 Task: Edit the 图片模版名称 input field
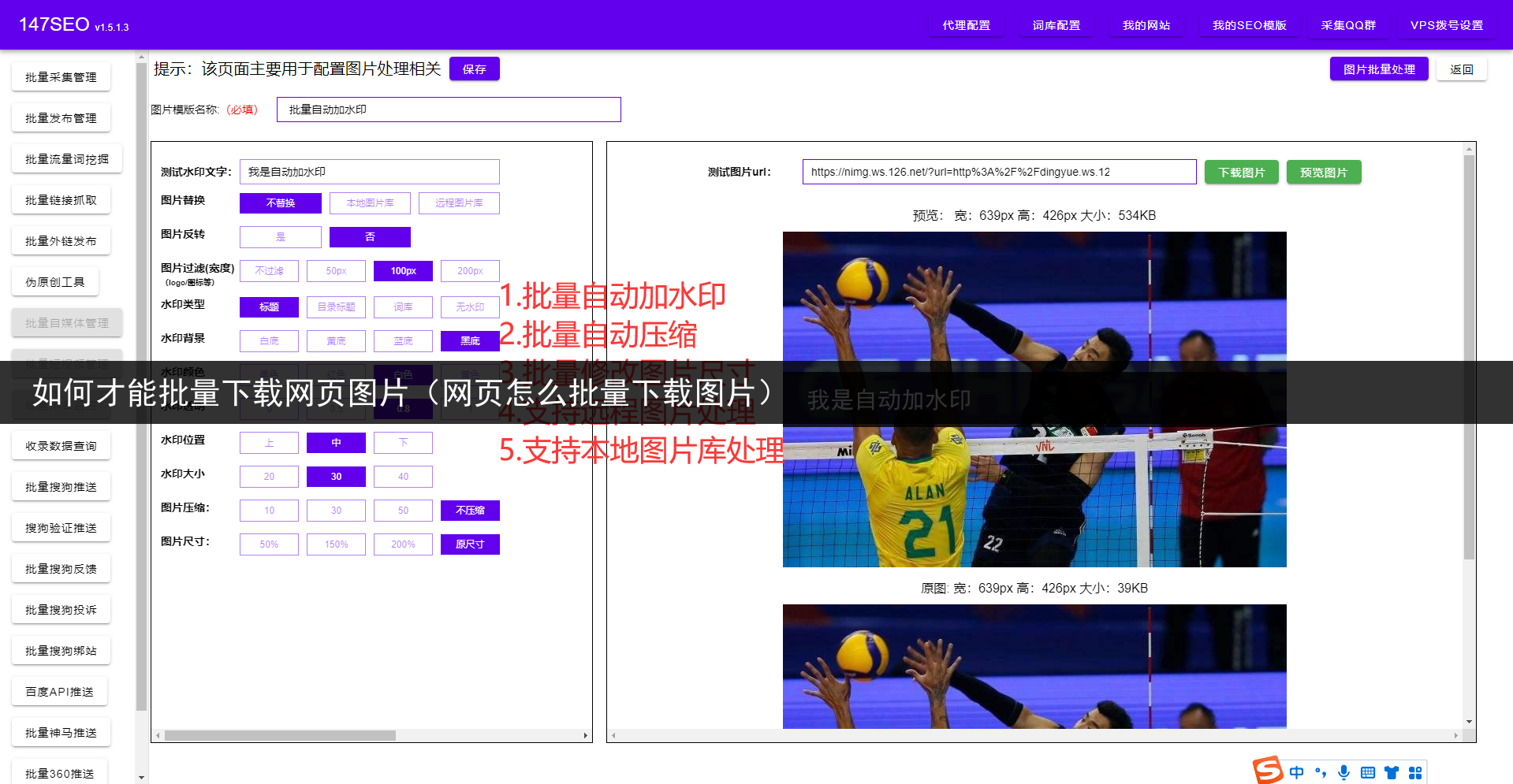tap(449, 110)
